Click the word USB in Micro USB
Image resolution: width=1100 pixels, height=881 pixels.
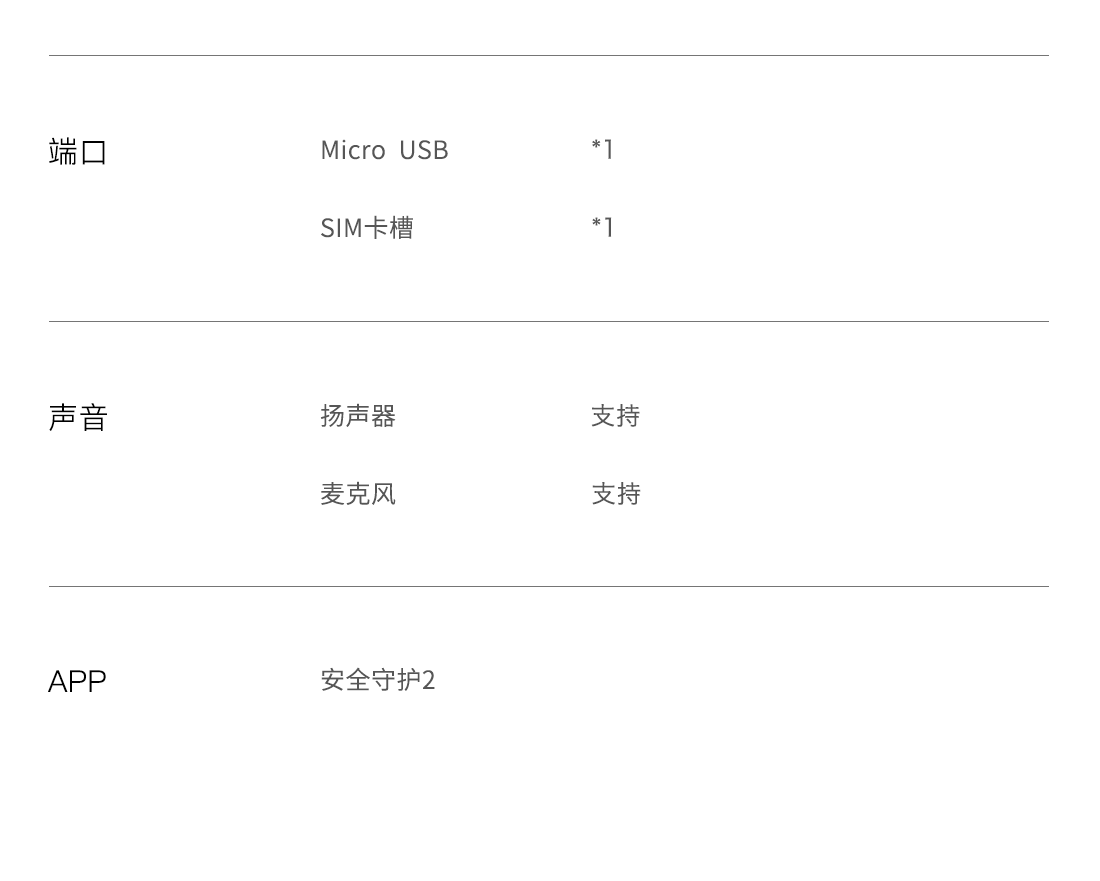click(424, 150)
